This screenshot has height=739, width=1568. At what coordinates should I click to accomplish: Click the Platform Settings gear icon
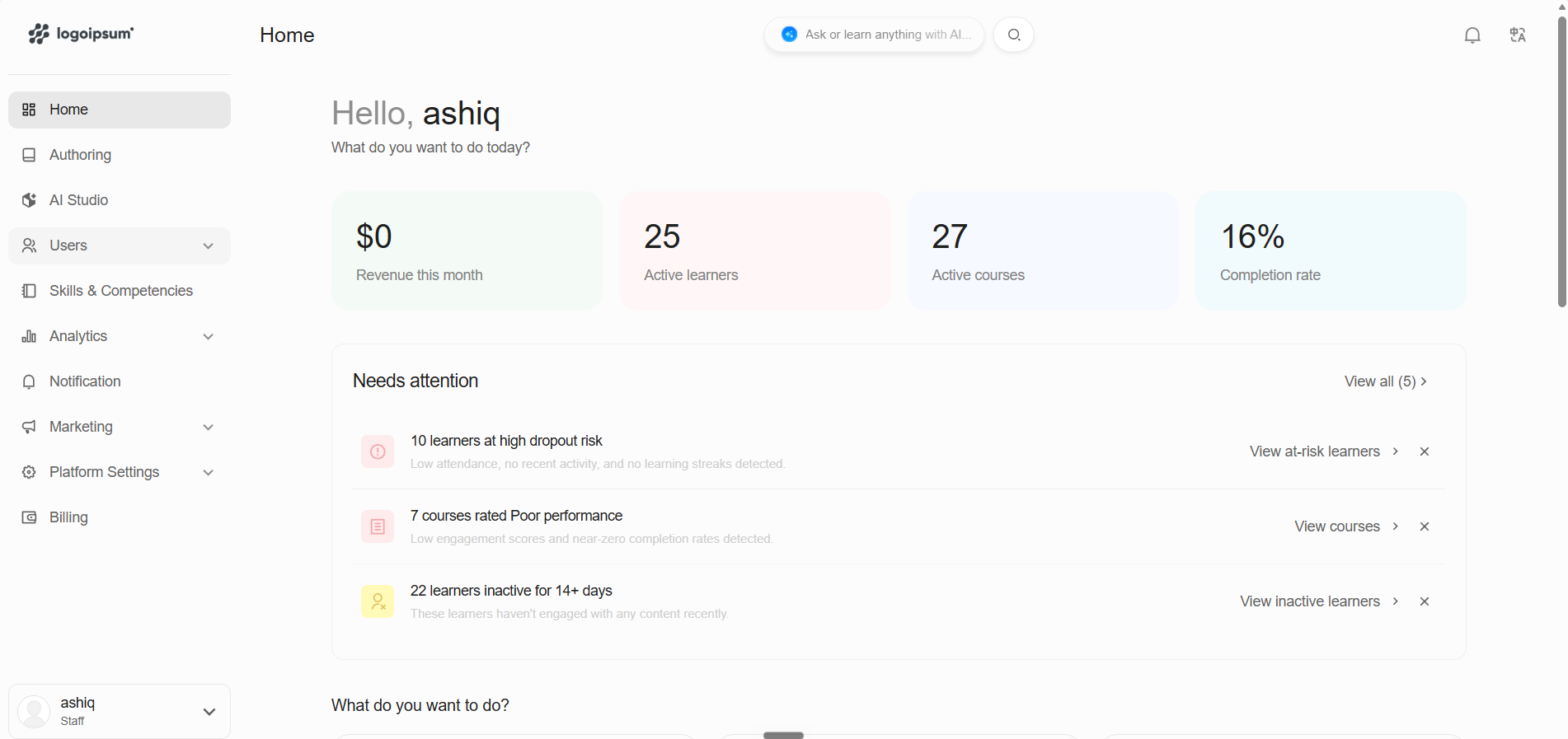click(29, 472)
